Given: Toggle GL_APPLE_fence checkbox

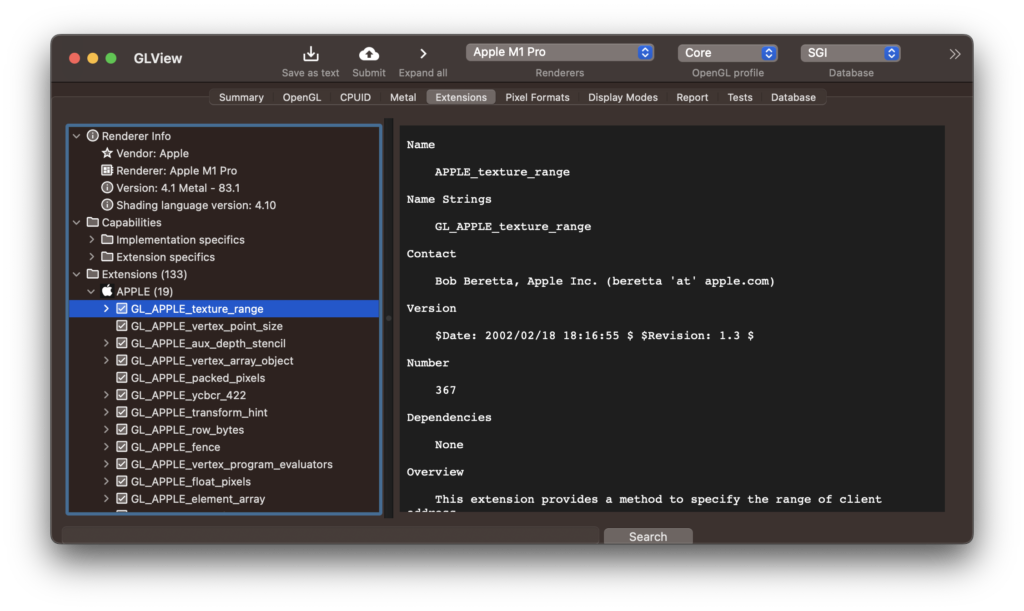Looking at the screenshot, I should (x=121, y=447).
